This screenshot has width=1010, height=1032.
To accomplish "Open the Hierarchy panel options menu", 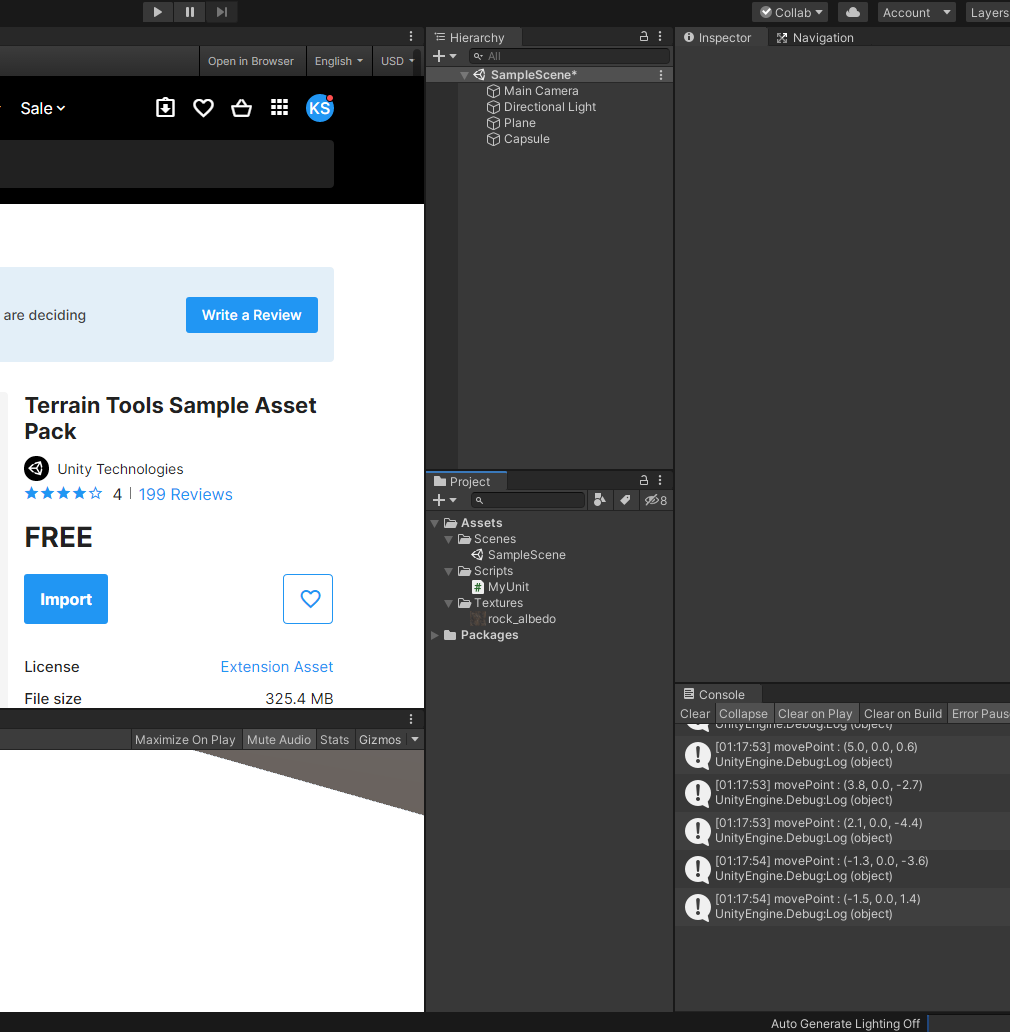I will coord(660,37).
